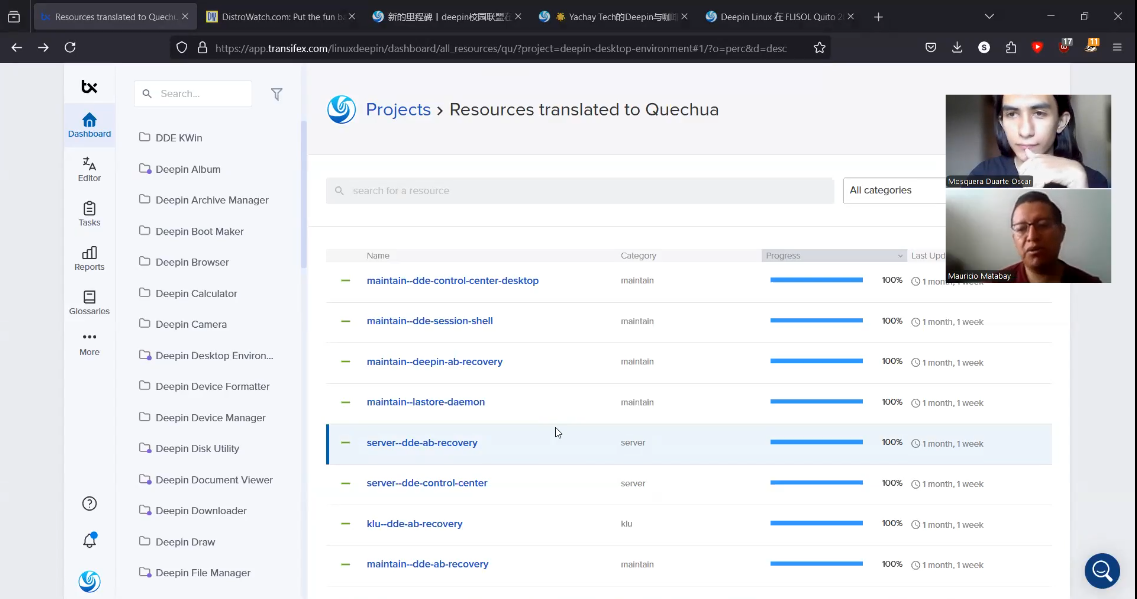Click the Transifex logo in the sidebar
Image resolution: width=1137 pixels, height=599 pixels.
(x=89, y=87)
